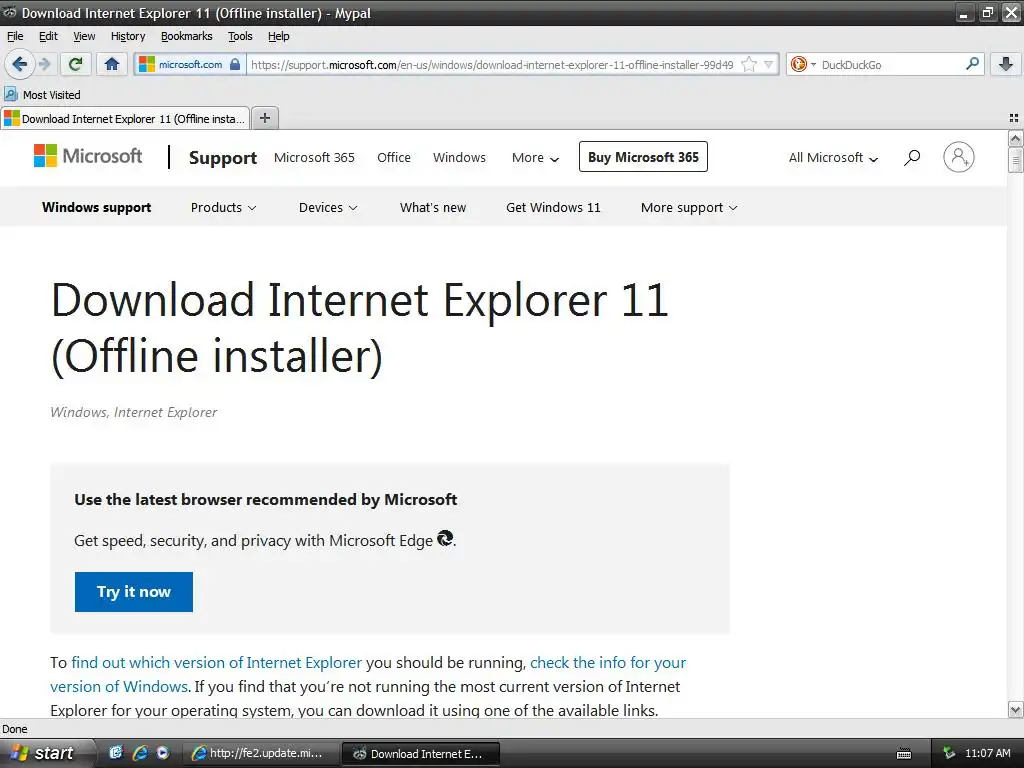
Task: Click the sign-in account avatar icon
Action: pos(959,157)
